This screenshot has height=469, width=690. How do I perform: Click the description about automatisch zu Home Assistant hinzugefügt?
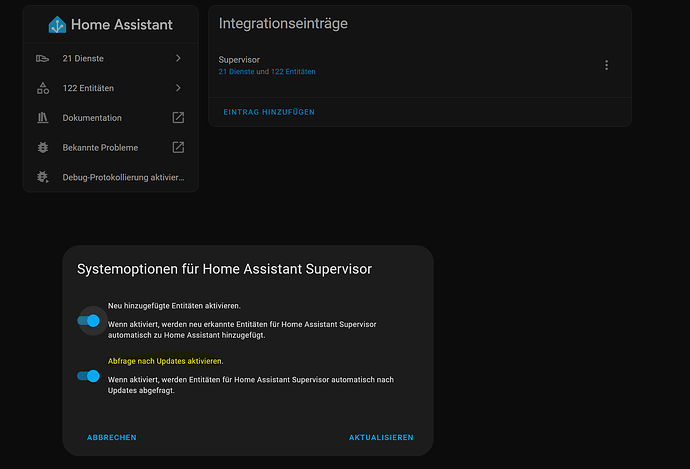click(x=242, y=330)
